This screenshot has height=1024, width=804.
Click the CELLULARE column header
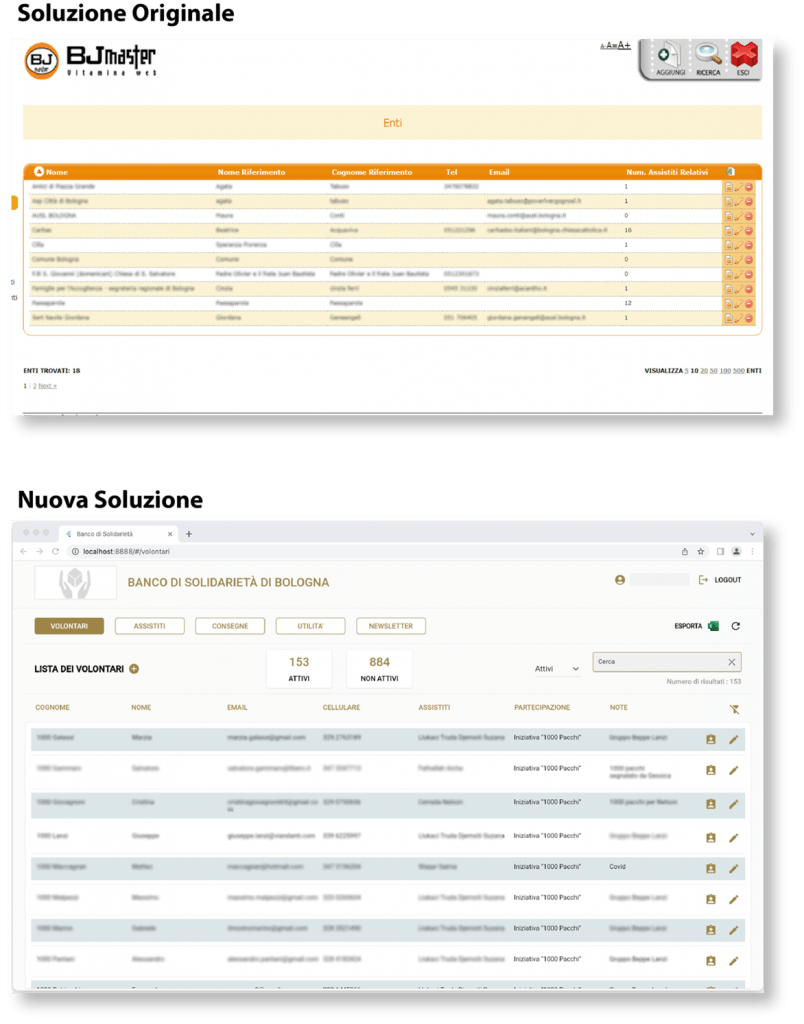tap(341, 707)
